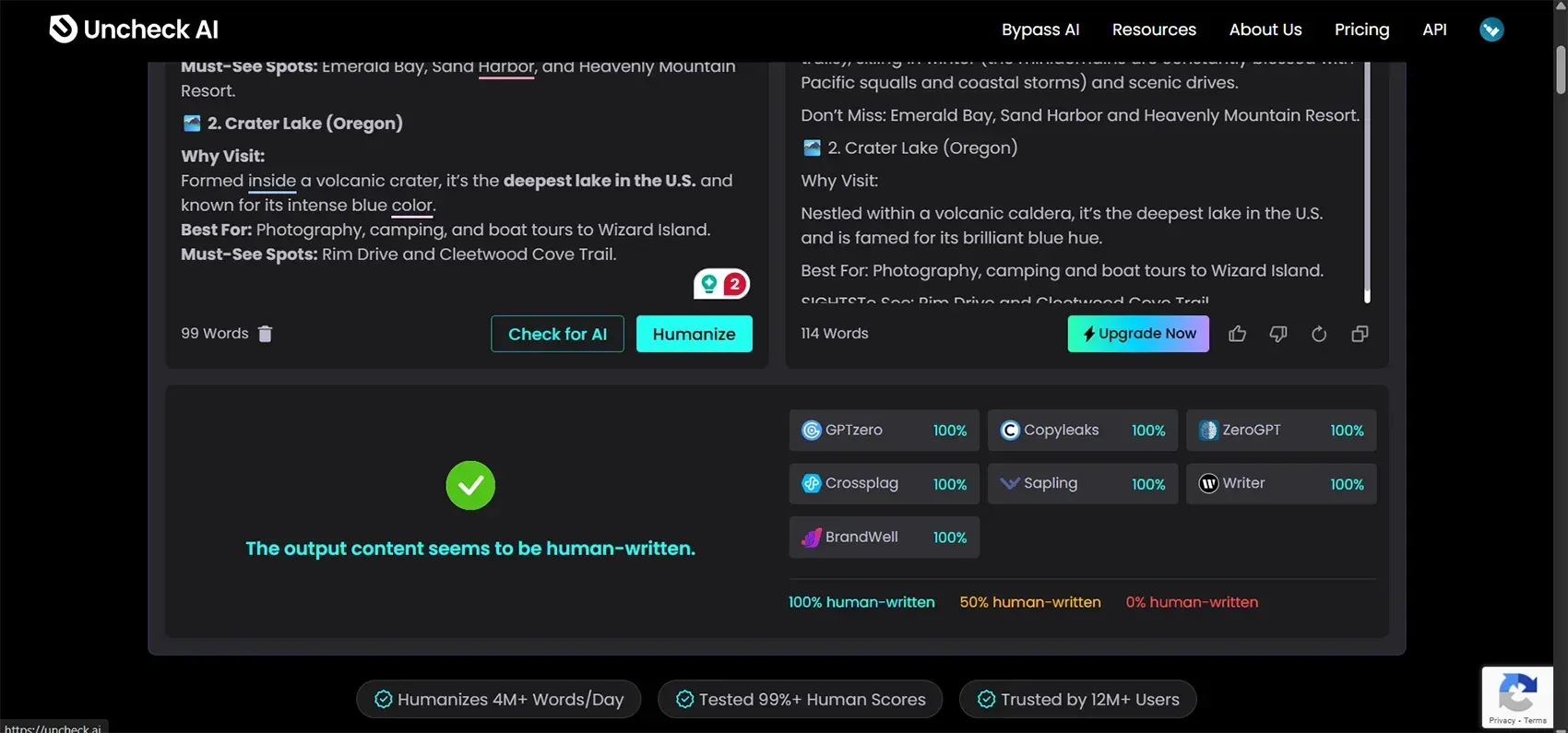Click the Trusted by 12M+ Users badge
Image resolution: width=1568 pixels, height=733 pixels.
1078,700
